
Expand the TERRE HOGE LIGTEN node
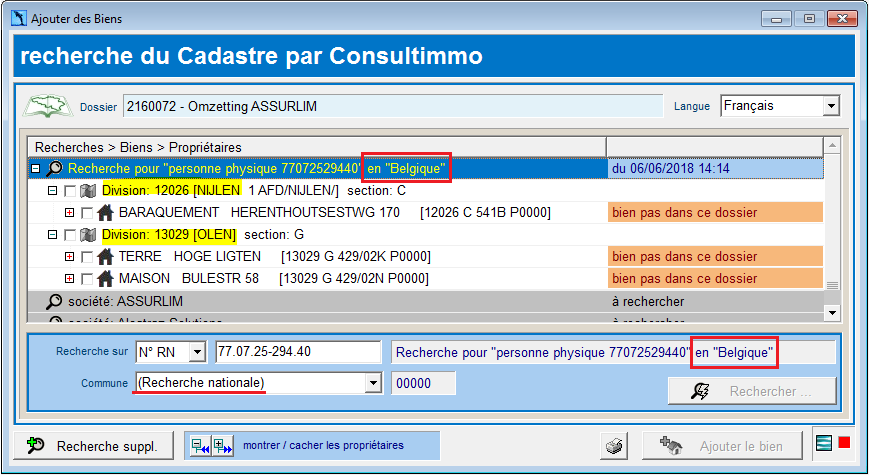69,257
